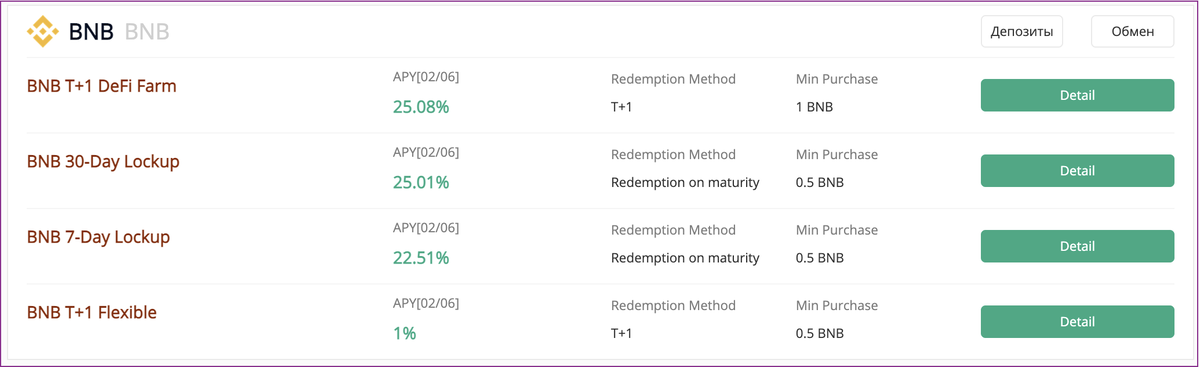
Task: Click the 25.01% APY value
Action: pos(421,182)
